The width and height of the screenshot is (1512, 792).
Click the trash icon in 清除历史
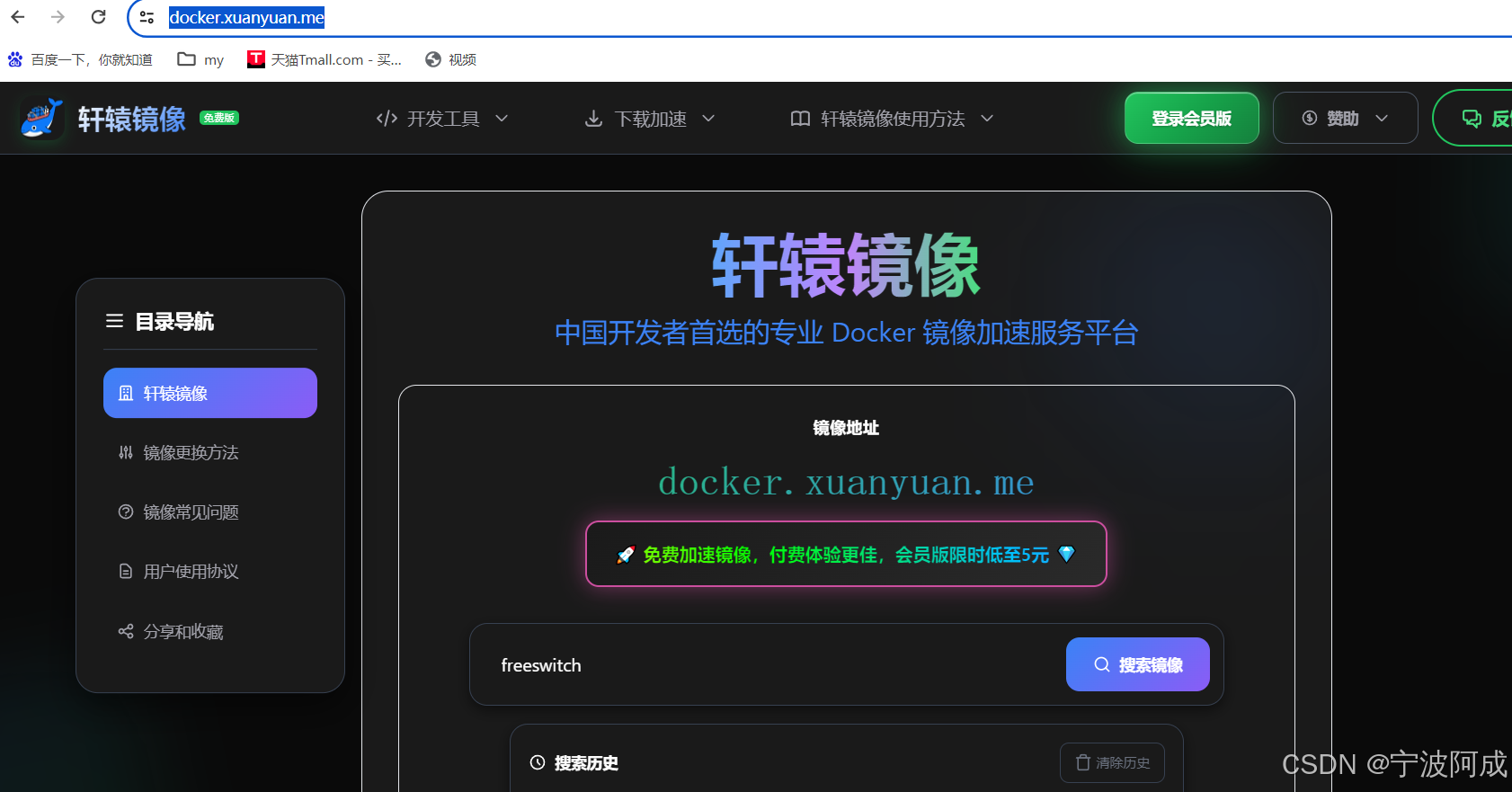point(1083,762)
